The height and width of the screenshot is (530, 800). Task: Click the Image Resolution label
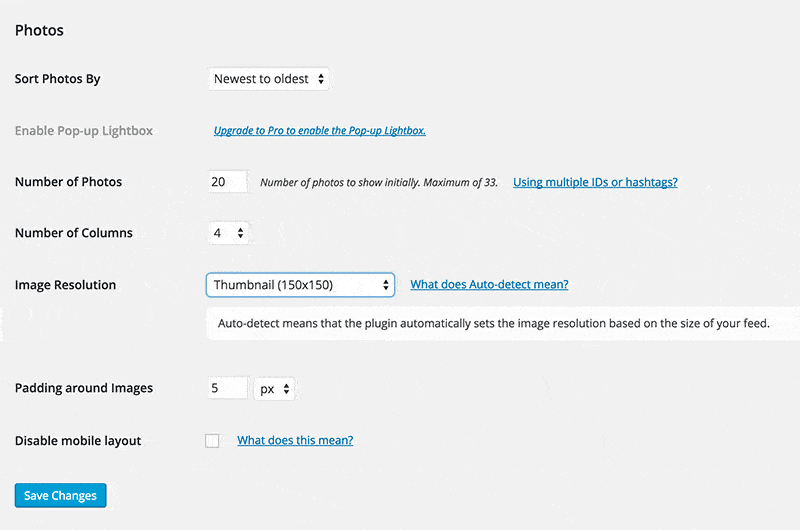[x=66, y=285]
